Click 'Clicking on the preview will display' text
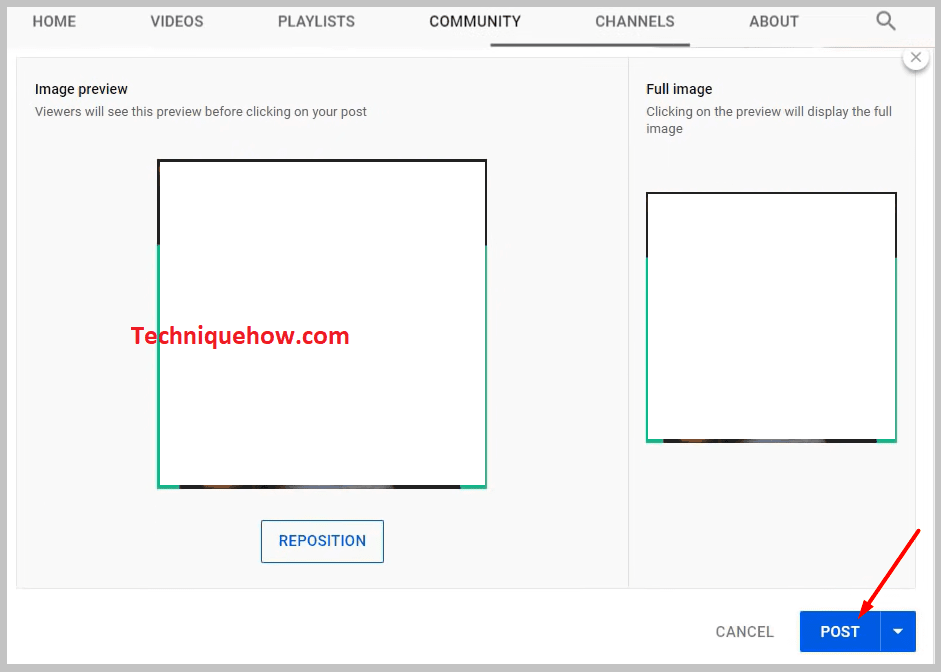The image size is (941, 672). [x=769, y=120]
